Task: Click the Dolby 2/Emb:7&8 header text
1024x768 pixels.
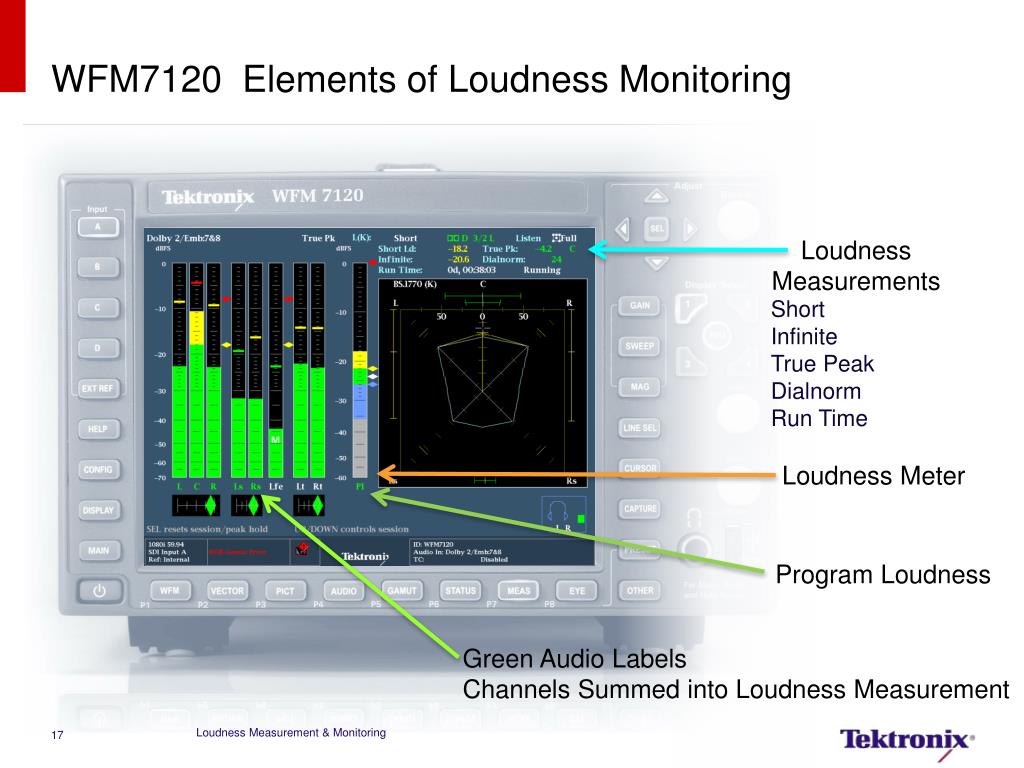Action: tap(184, 238)
